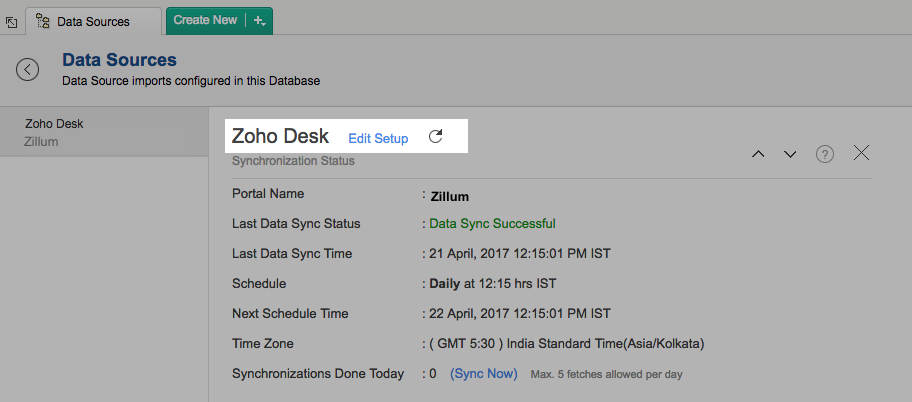Viewport: 912px width, 402px height.
Task: Click the down chevron arrow
Action: 790,154
